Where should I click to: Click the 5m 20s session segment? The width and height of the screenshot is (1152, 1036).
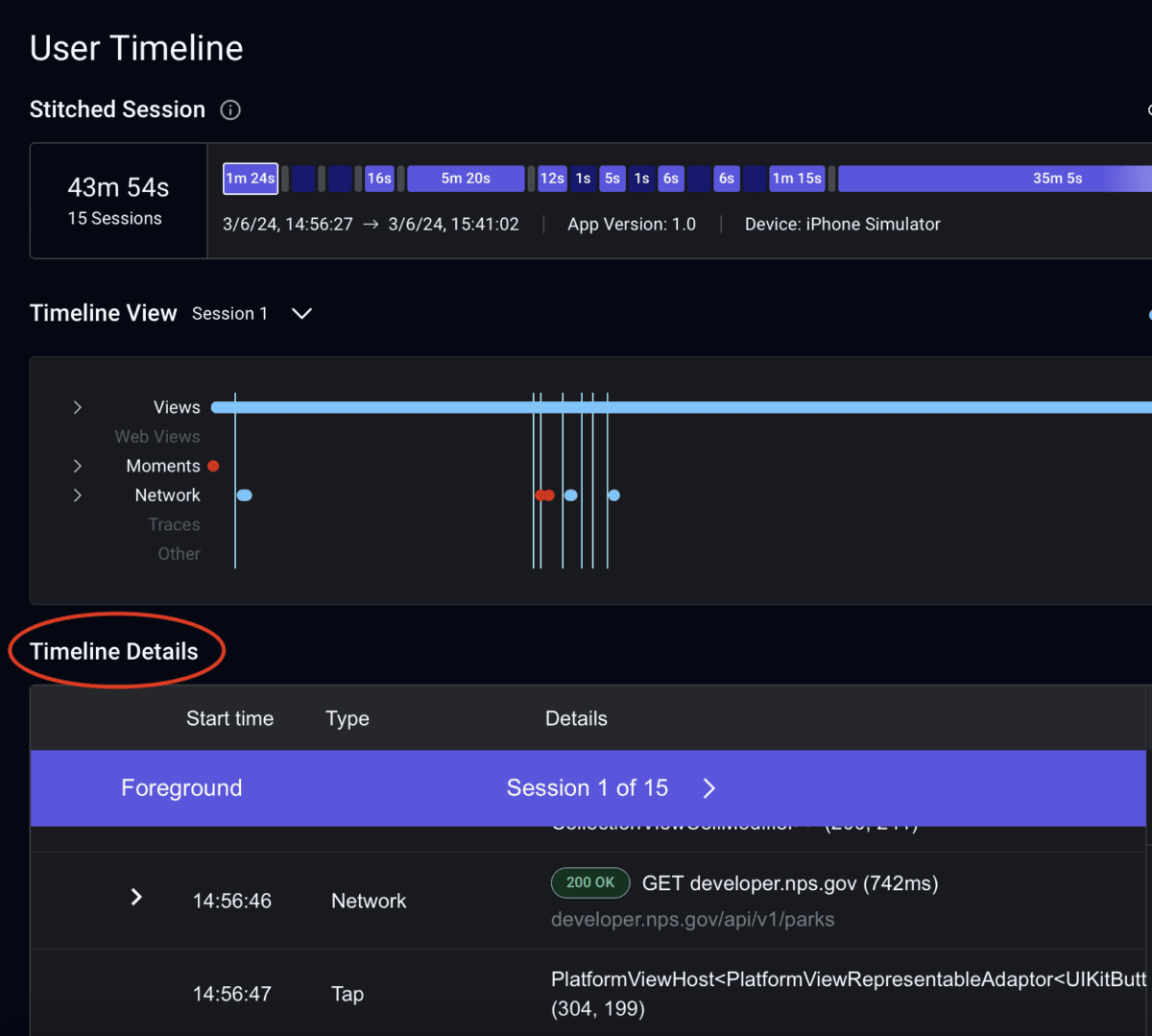pyautogui.click(x=466, y=178)
